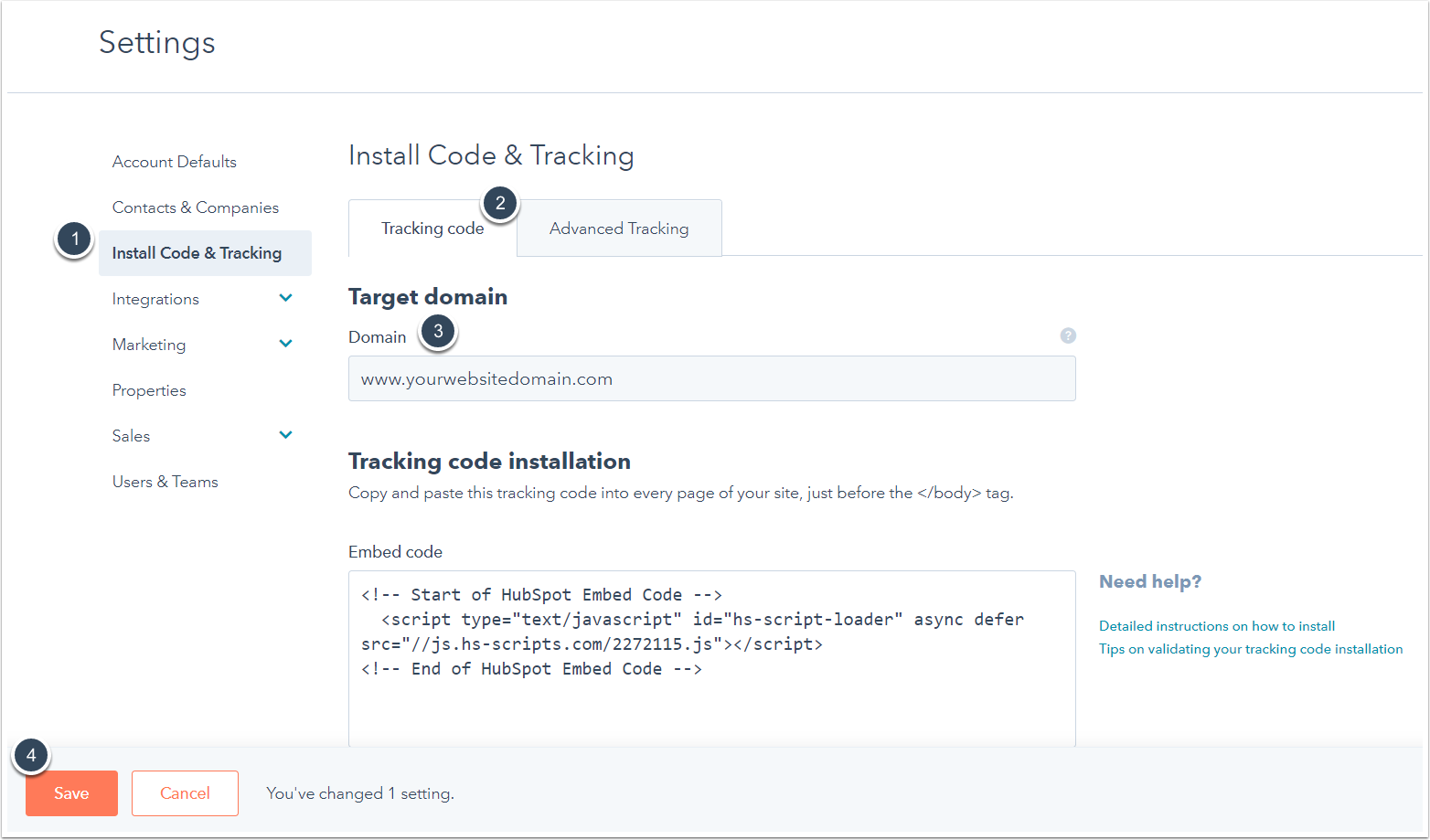Open Contacts & Companies settings
This screenshot has height=840, width=1430.
195,207
